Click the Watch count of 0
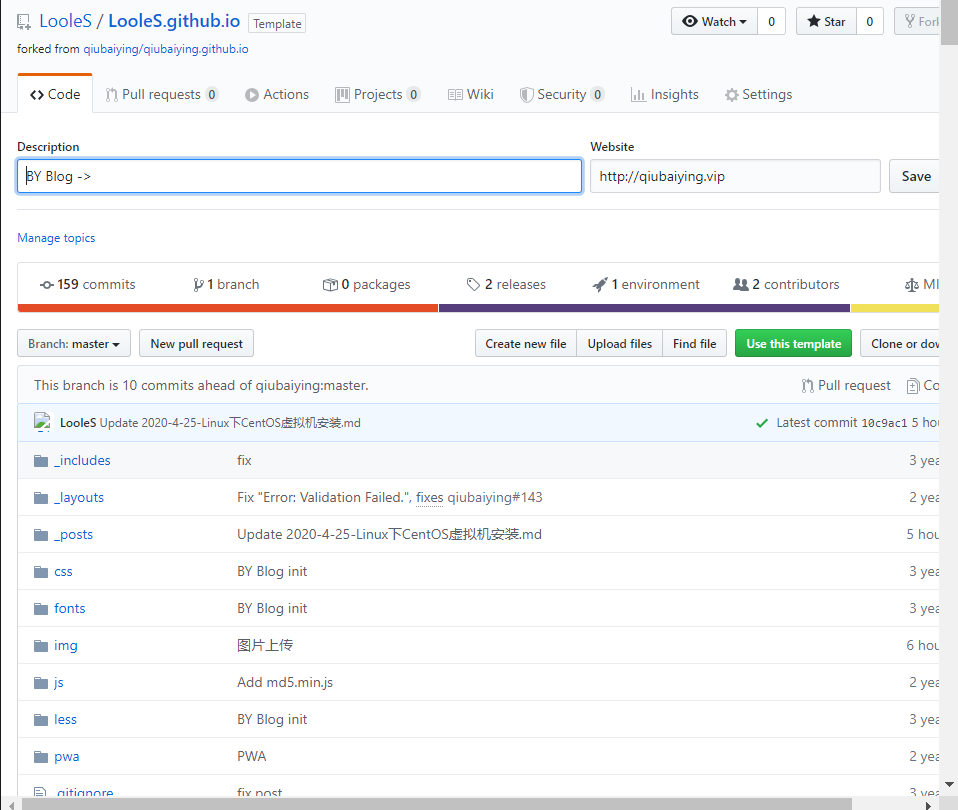The width and height of the screenshot is (958, 810). (x=772, y=21)
